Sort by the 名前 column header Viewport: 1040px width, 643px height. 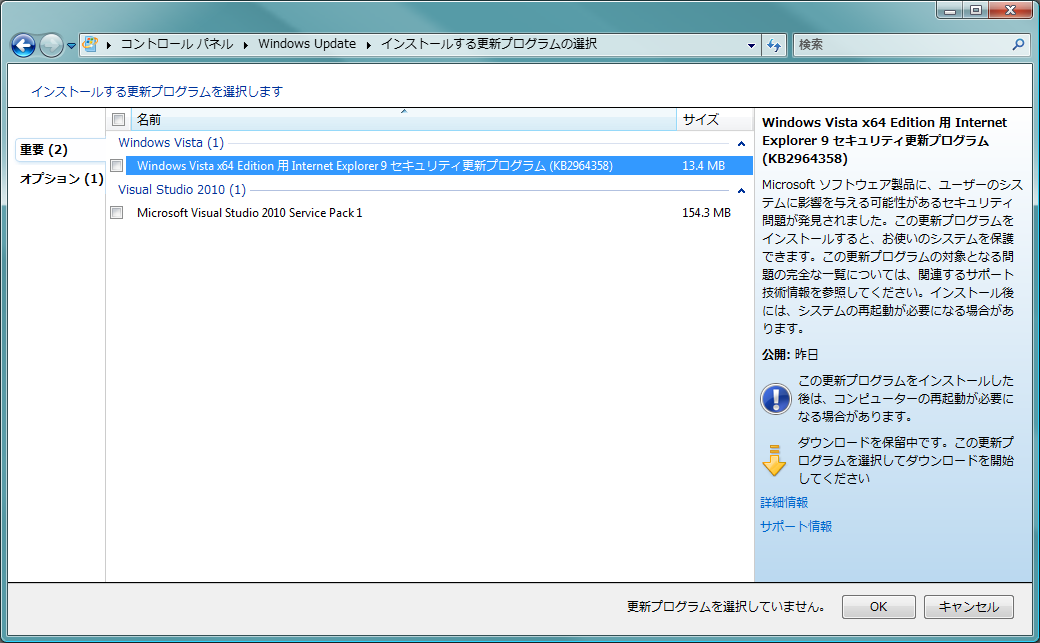tap(403, 119)
